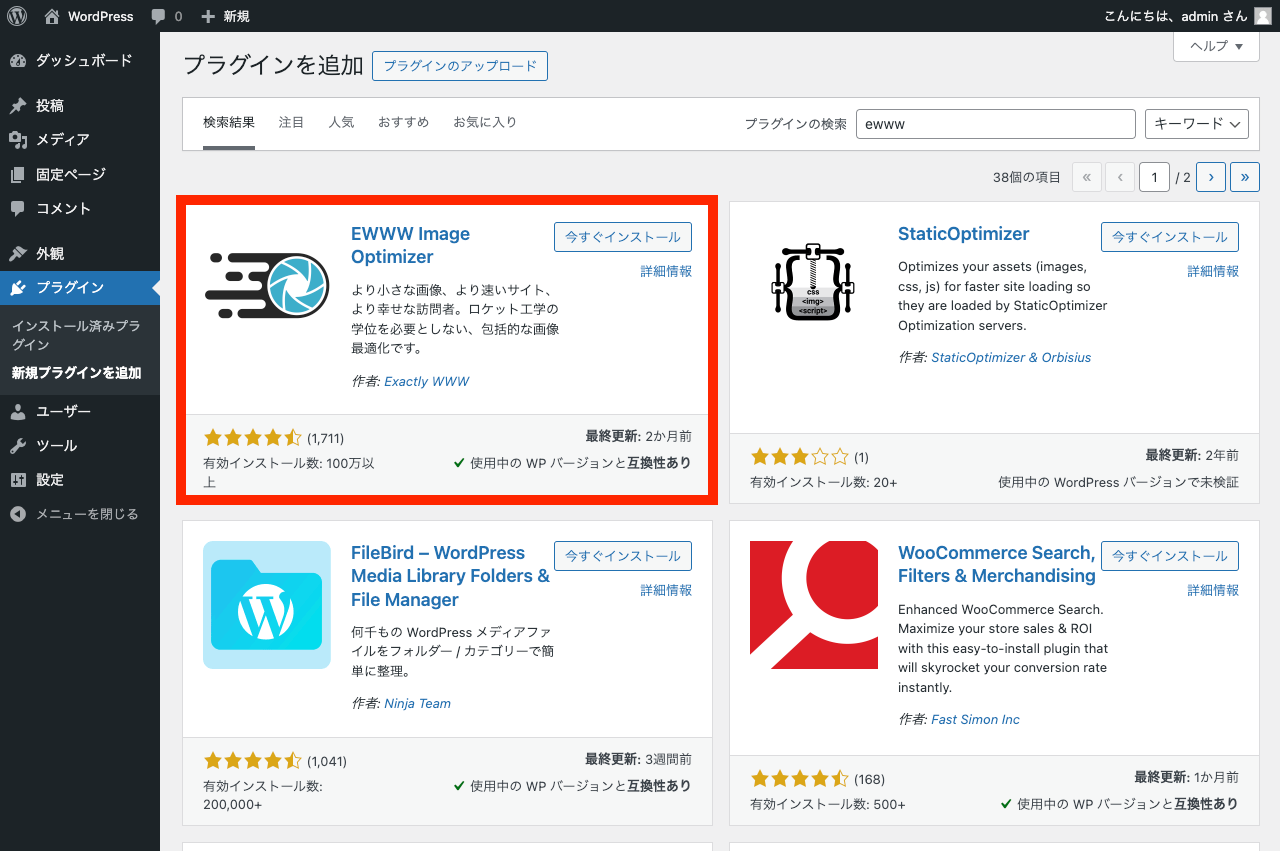Click the FileBird plugin icon
The image size is (1280, 851).
pos(267,605)
